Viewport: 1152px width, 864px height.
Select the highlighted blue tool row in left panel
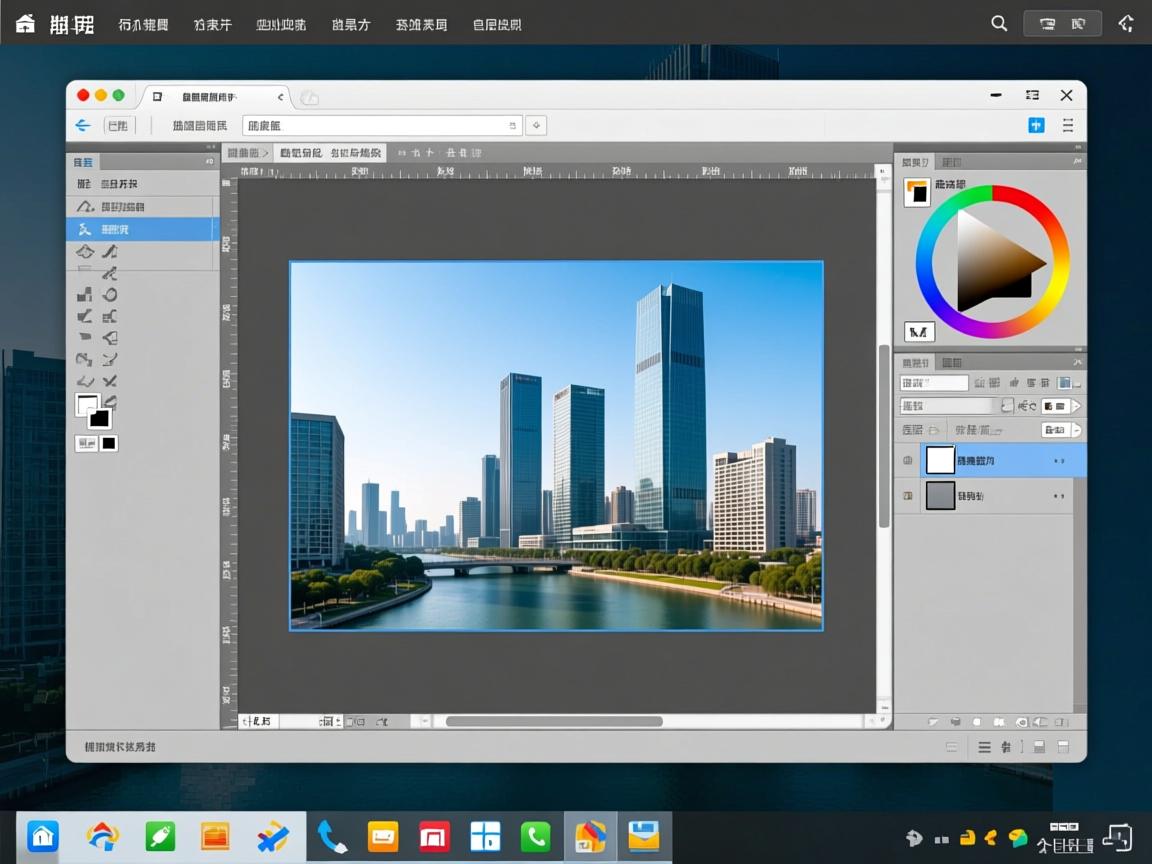tap(141, 229)
